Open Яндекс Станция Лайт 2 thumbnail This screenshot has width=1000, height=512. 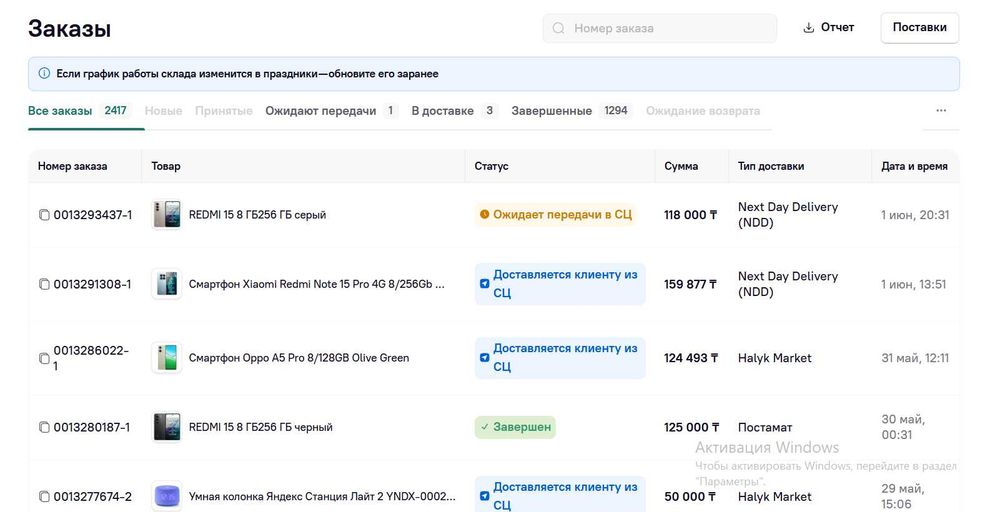pos(166,496)
